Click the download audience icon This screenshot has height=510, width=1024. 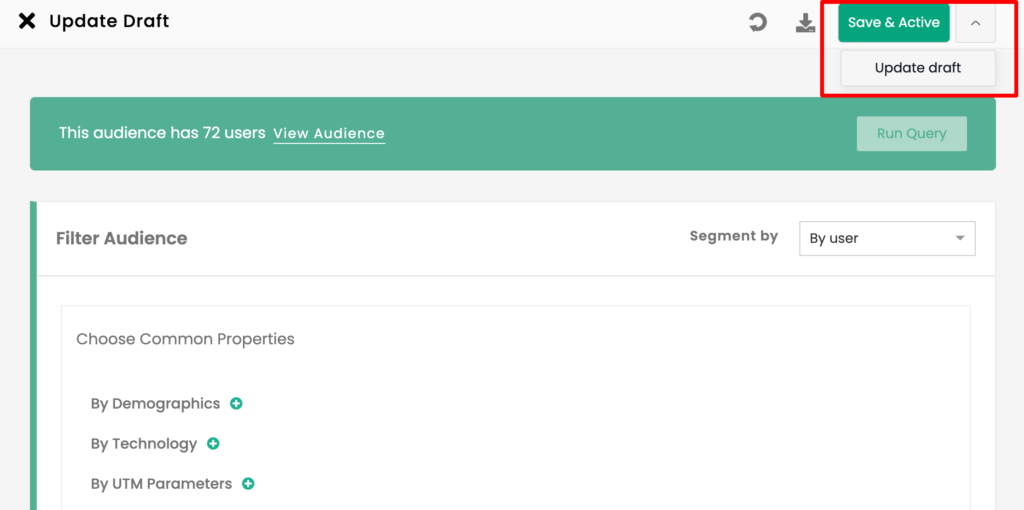pyautogui.click(x=805, y=23)
